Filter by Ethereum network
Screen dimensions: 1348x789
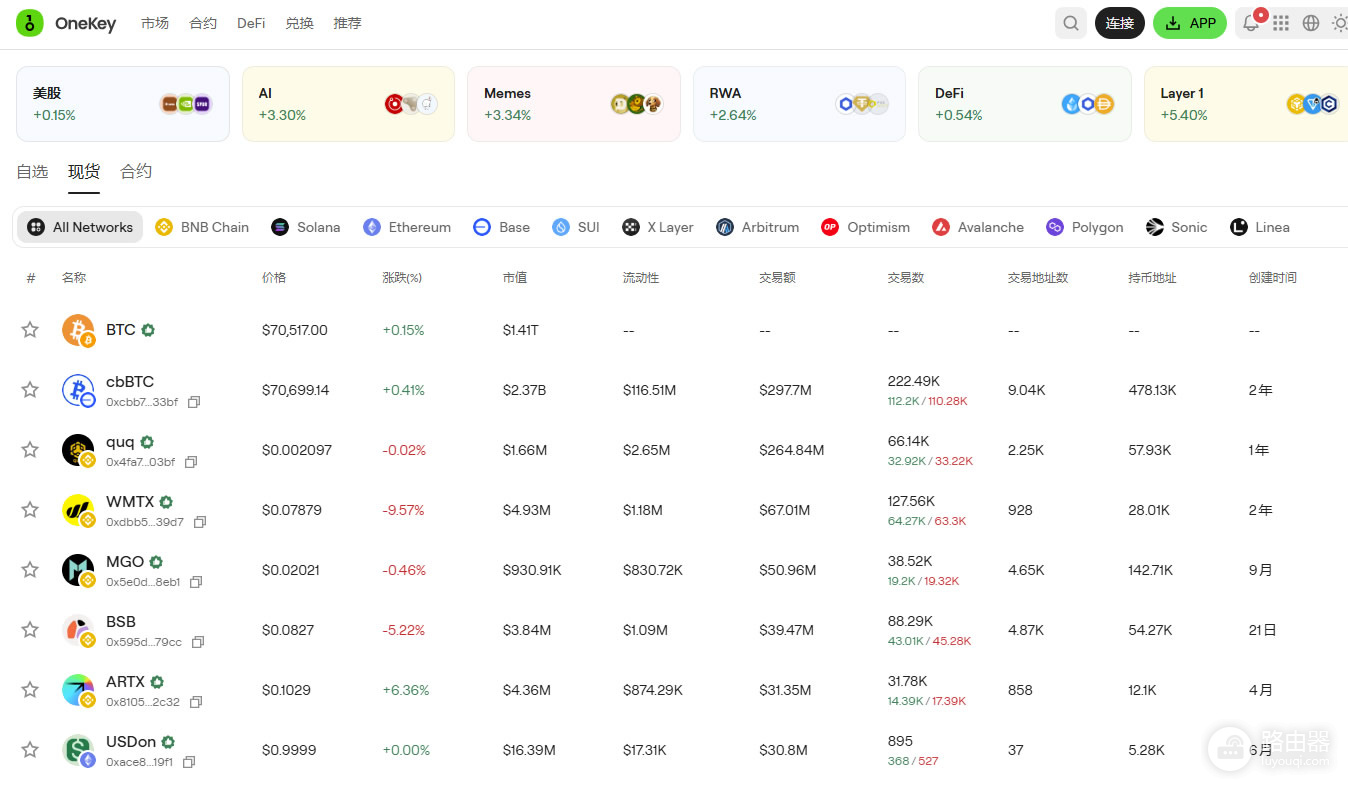coord(407,227)
